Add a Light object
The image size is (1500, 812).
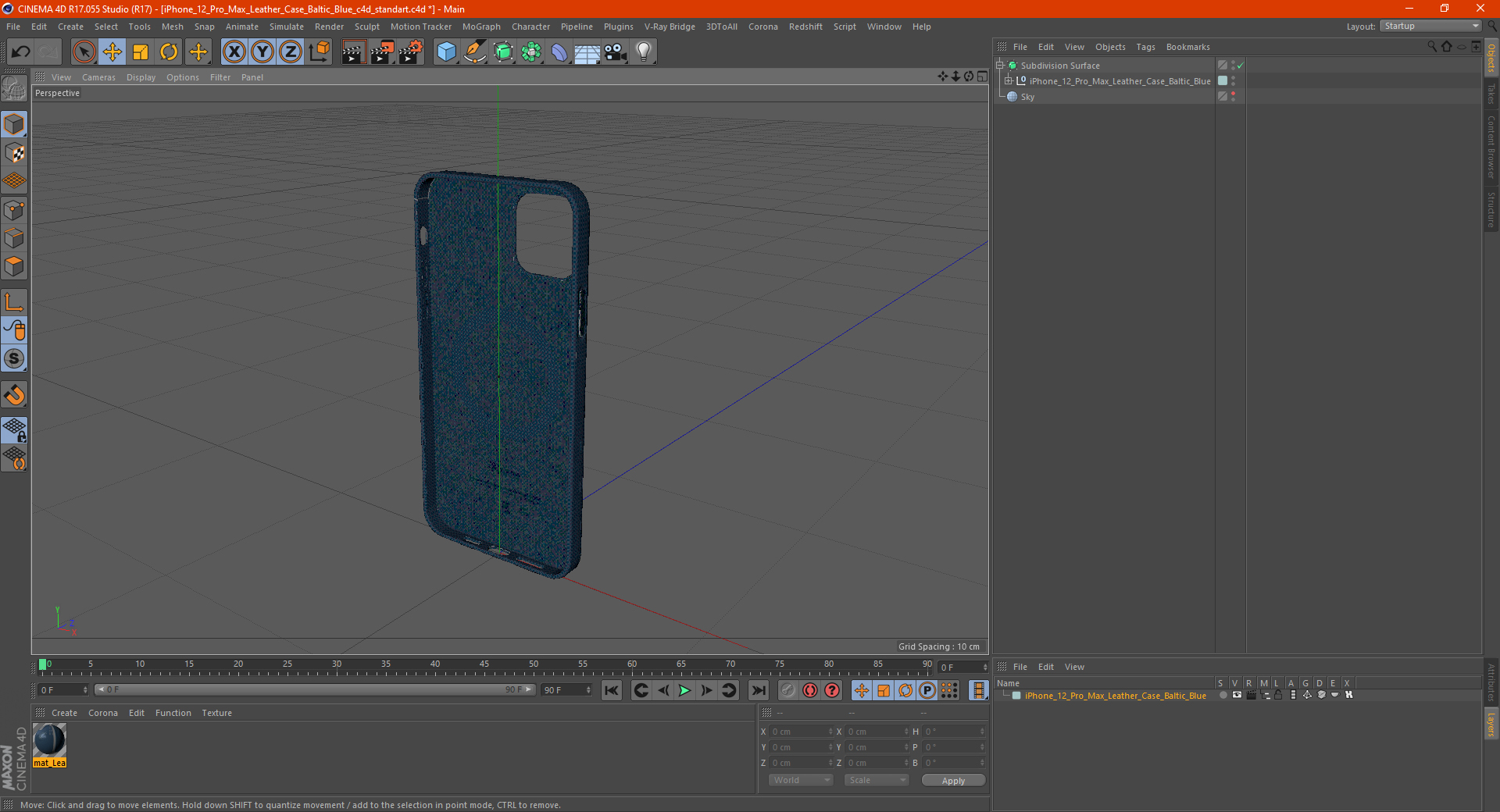[x=644, y=52]
